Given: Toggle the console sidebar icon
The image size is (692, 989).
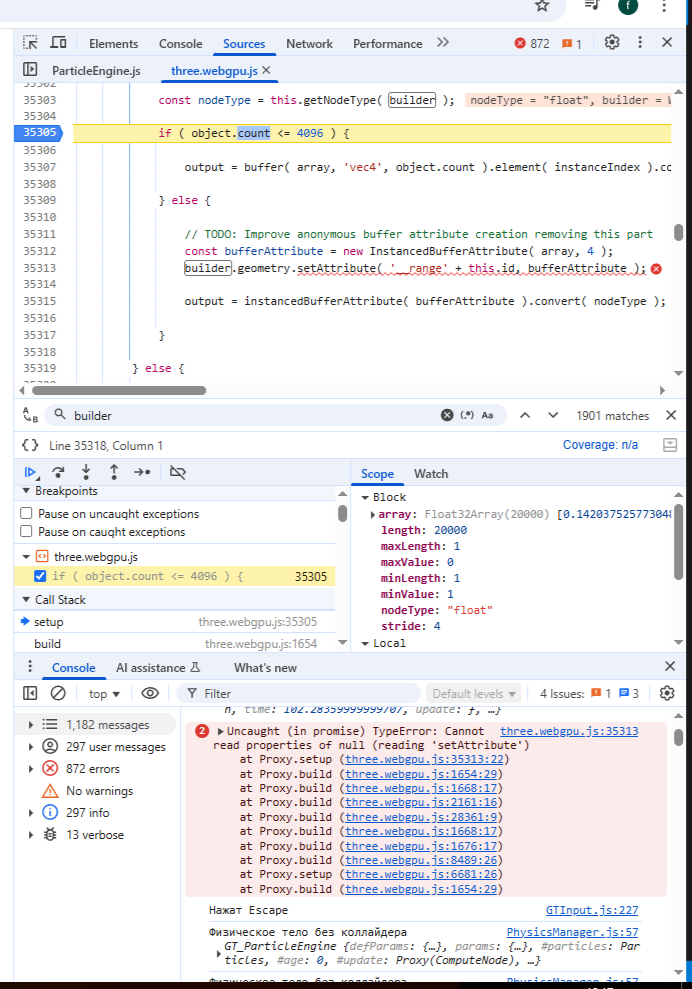Looking at the screenshot, I should 30,693.
